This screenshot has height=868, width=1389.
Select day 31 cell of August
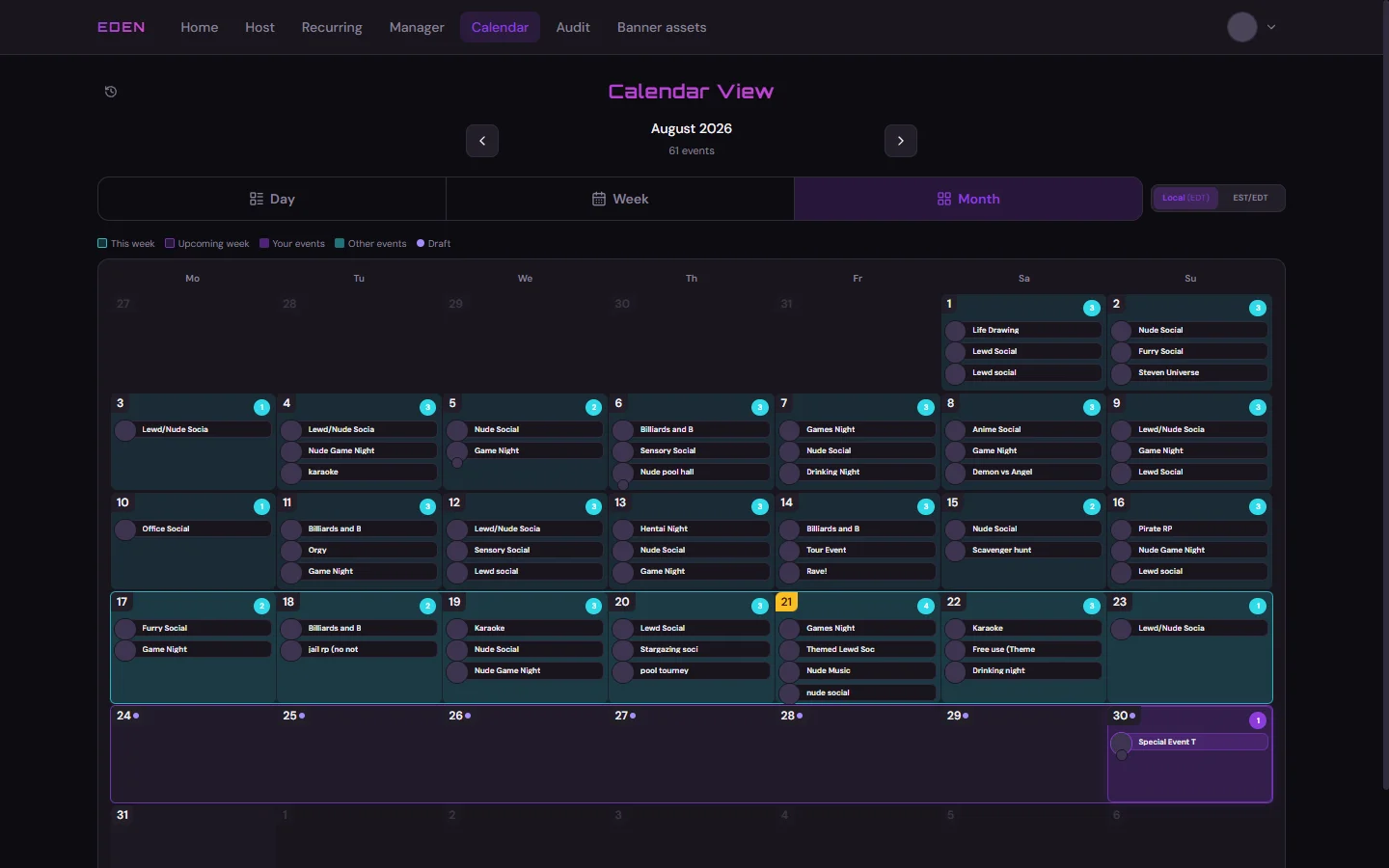pyautogui.click(x=194, y=837)
